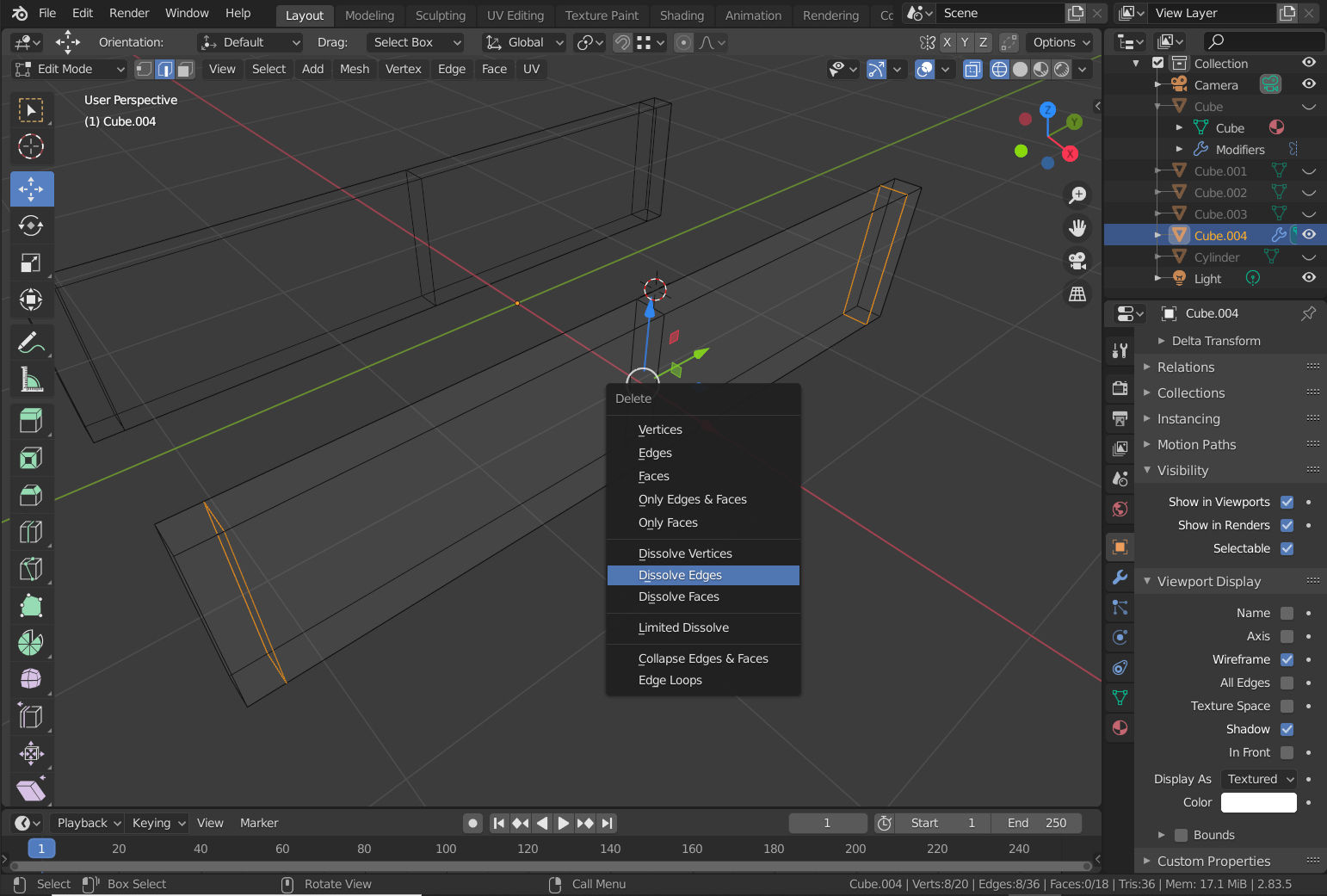
Task: Open the Modifier properties wrench tab
Action: pos(1120,577)
